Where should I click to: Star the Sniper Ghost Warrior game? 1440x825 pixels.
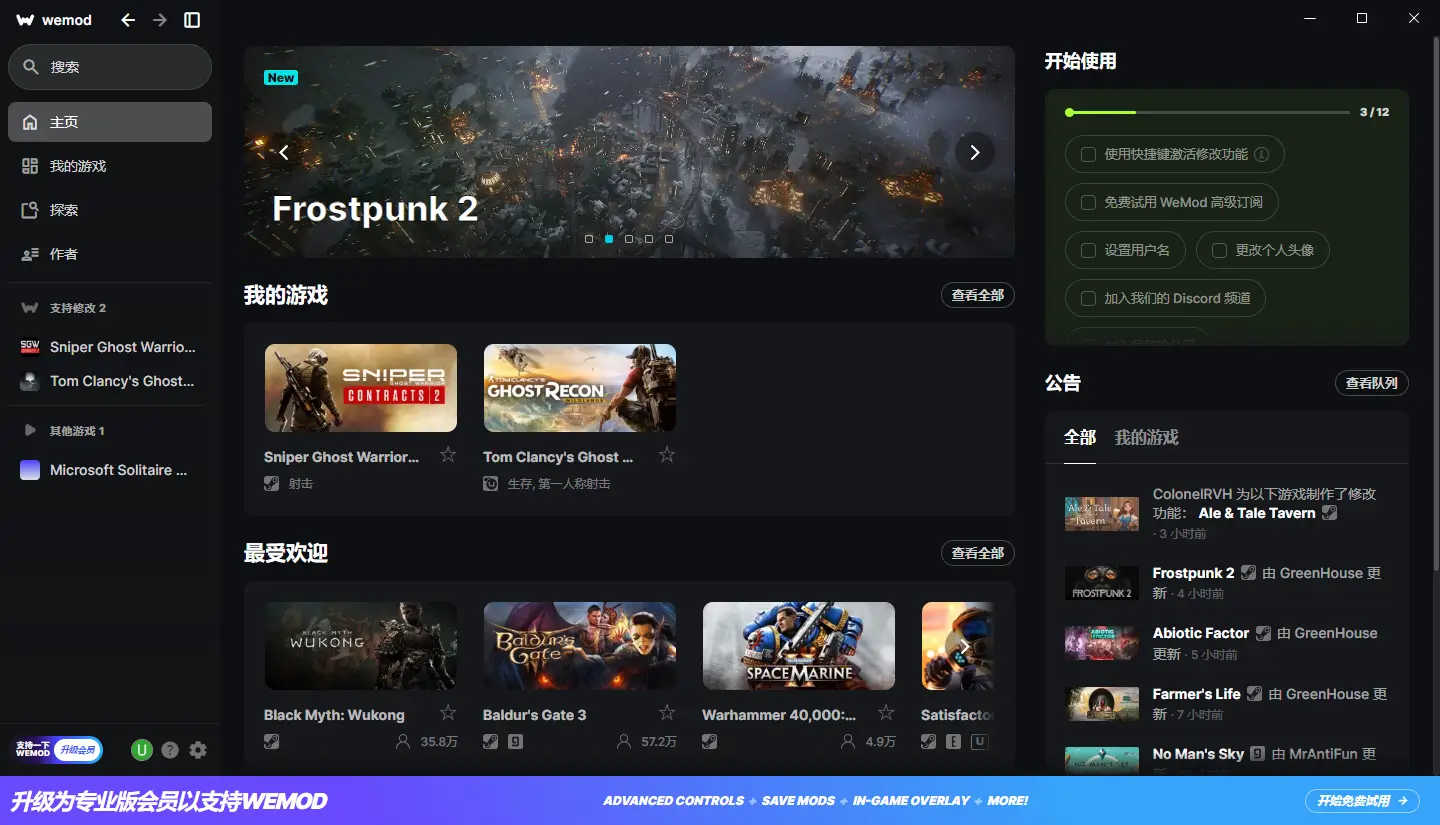[x=448, y=455]
